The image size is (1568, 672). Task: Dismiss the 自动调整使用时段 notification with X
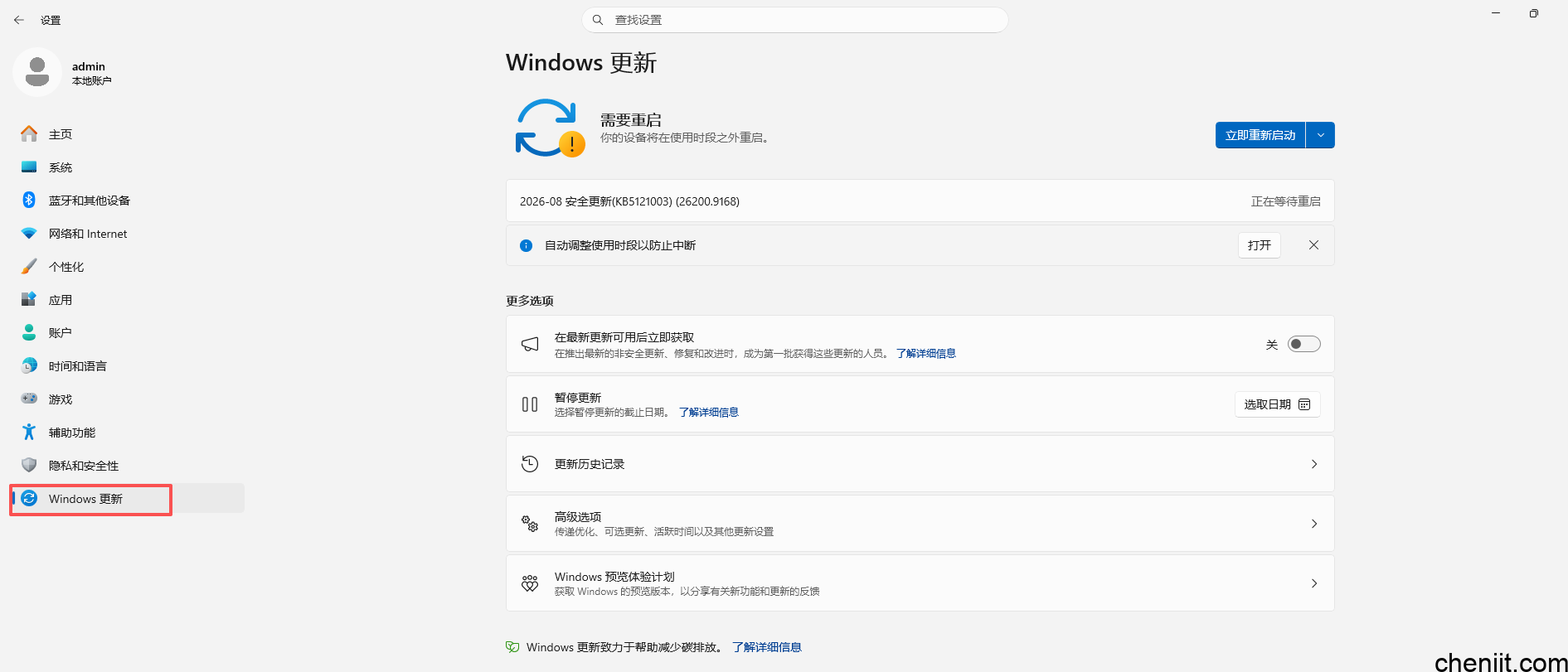pyautogui.click(x=1313, y=245)
